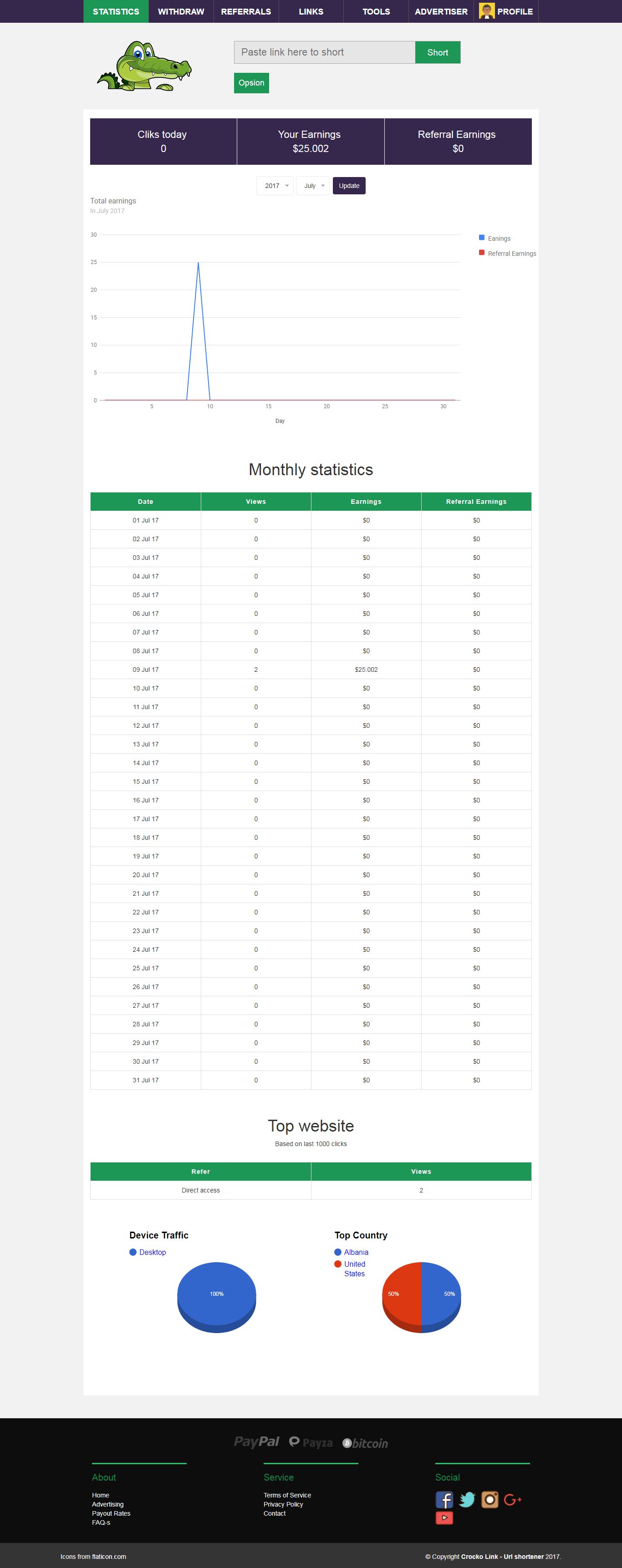Viewport: 622px width, 1568px height.
Task: Open the 2017 year dropdown
Action: coord(275,186)
